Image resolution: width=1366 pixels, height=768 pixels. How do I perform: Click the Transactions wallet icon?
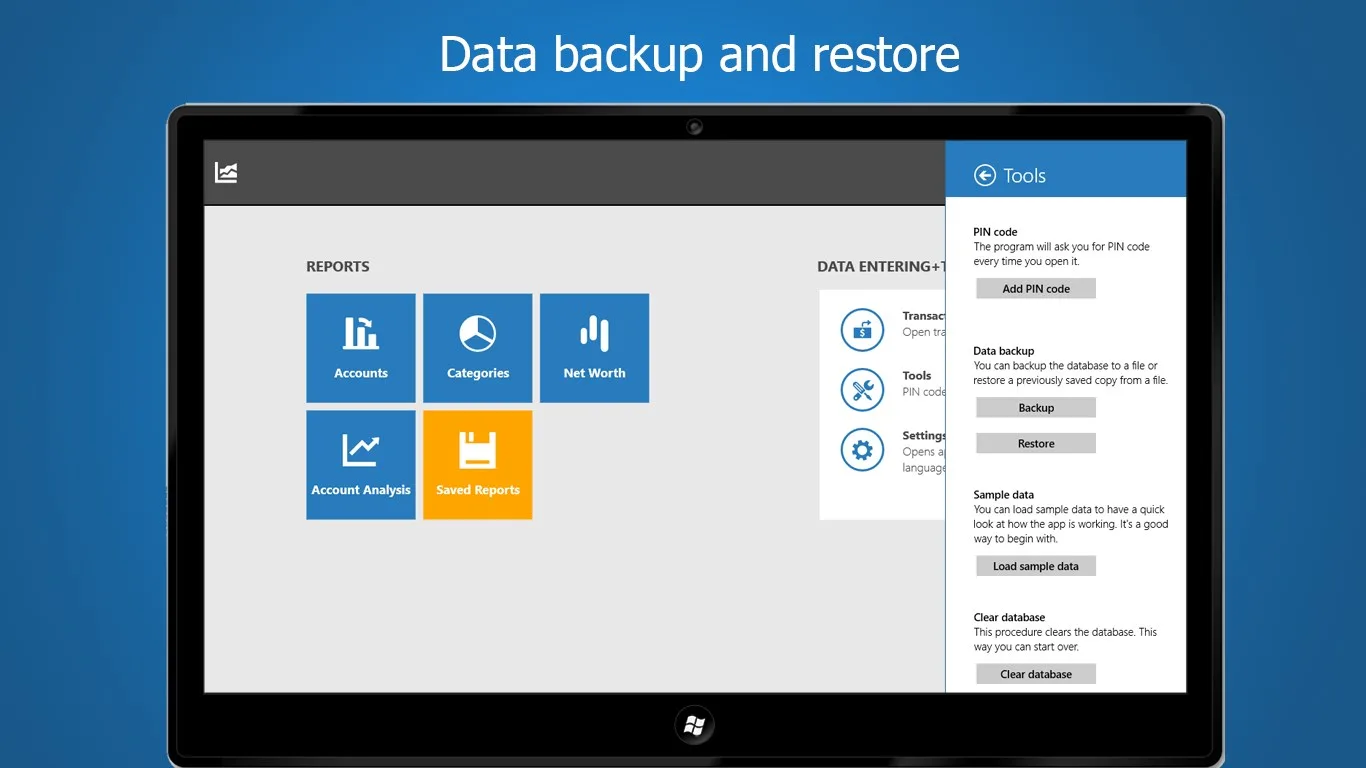862,330
